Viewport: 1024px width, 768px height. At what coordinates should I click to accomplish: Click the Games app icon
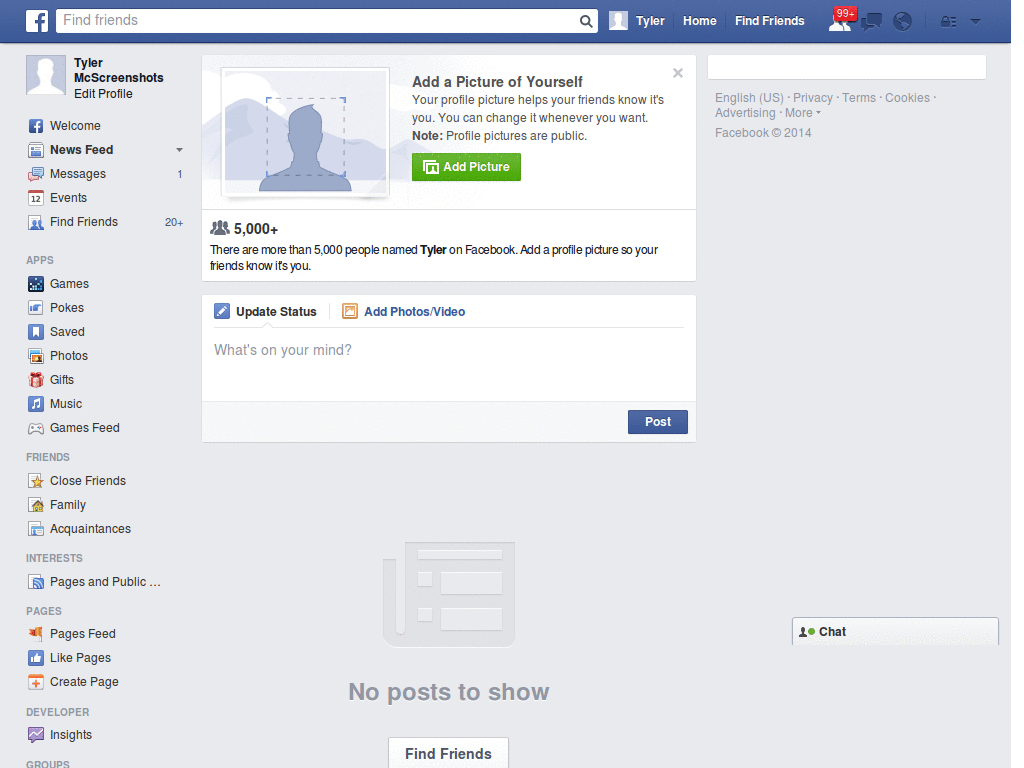click(x=36, y=284)
